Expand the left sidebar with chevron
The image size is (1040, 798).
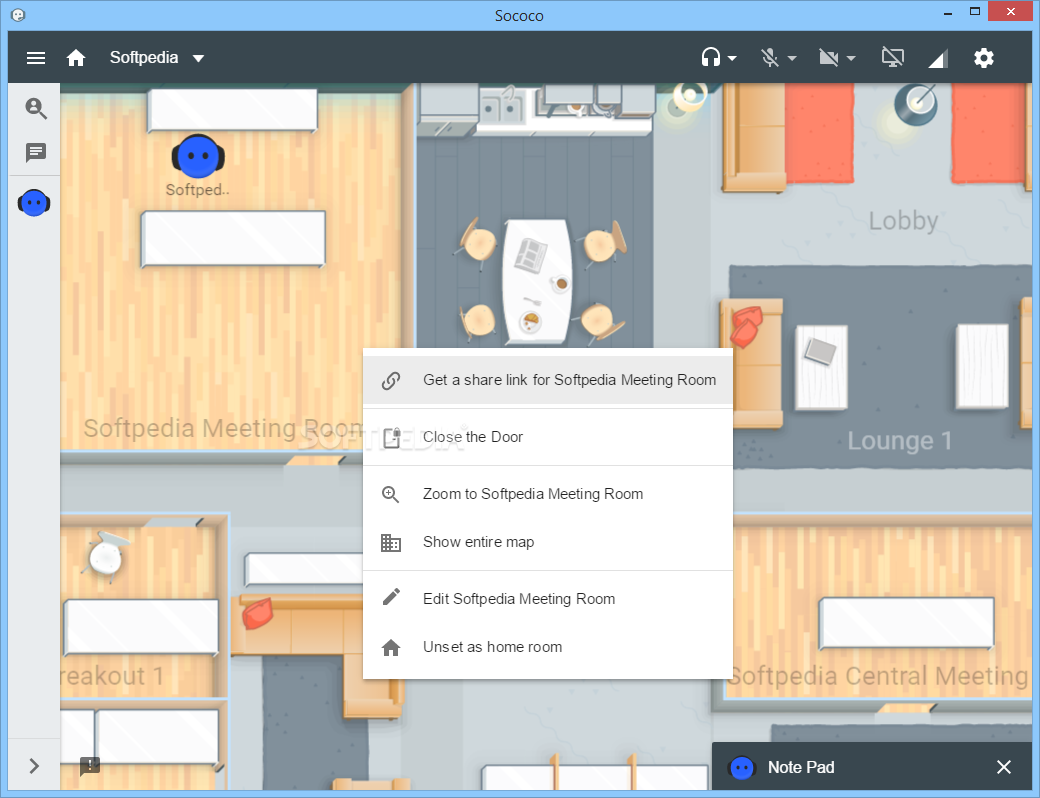tap(34, 766)
